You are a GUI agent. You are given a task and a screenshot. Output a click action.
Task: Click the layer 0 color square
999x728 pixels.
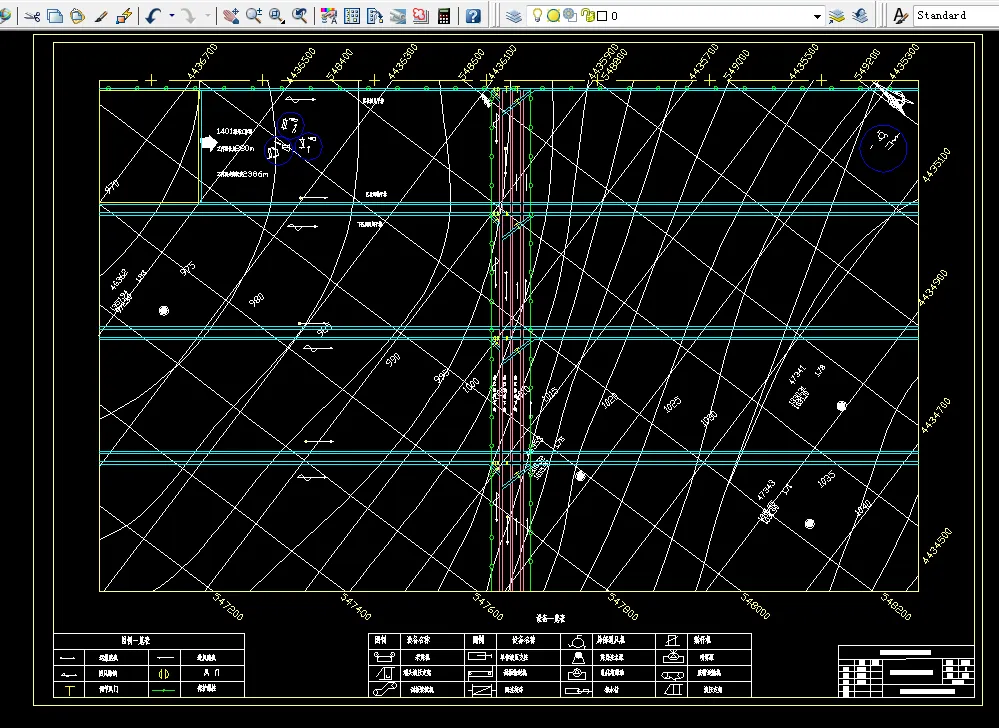point(602,16)
